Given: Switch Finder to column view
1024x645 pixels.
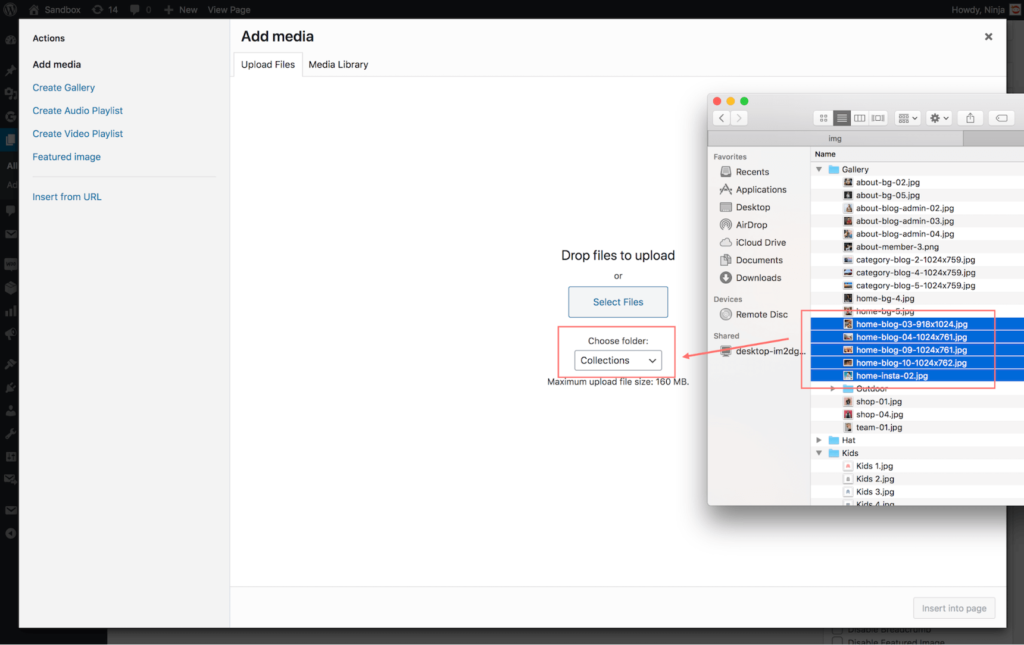Looking at the screenshot, I should coord(860,117).
